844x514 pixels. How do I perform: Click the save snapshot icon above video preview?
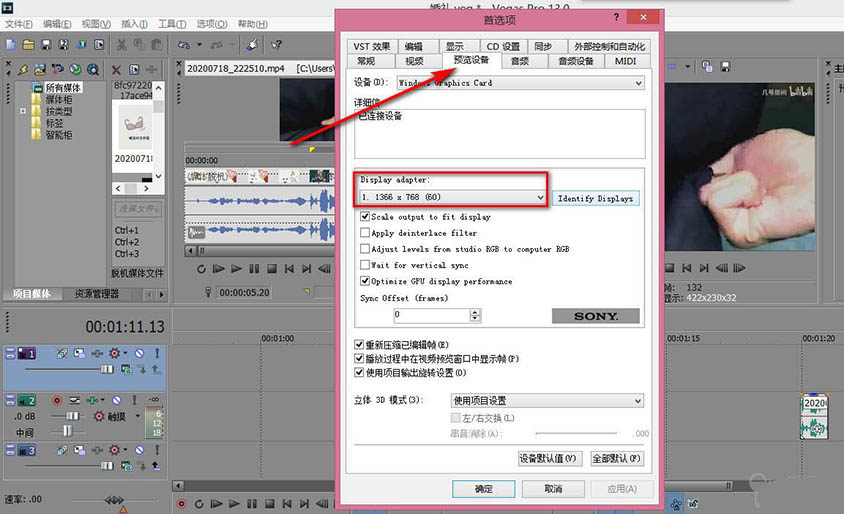coord(725,67)
